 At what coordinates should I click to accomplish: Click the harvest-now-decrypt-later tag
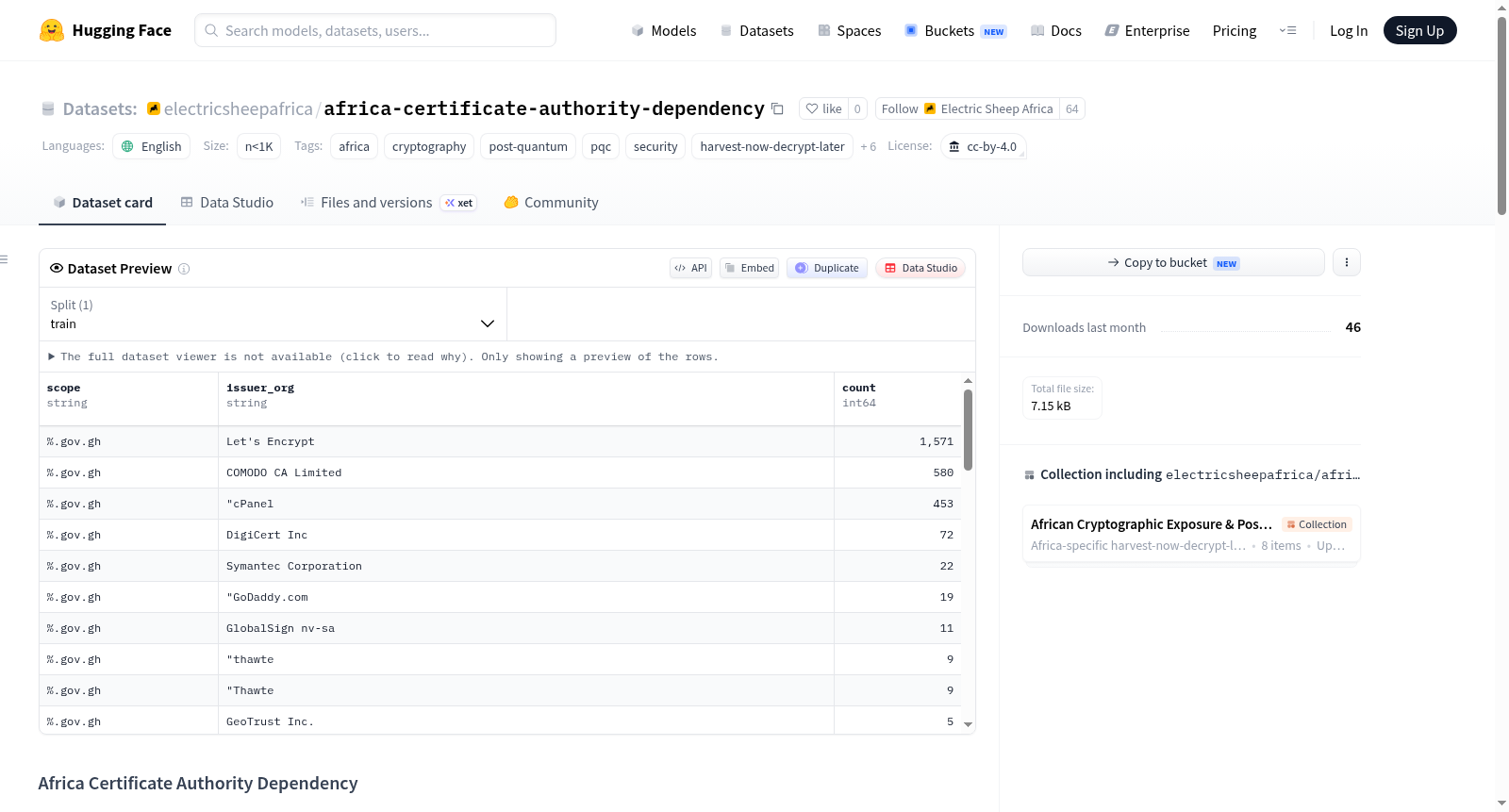pos(772,146)
